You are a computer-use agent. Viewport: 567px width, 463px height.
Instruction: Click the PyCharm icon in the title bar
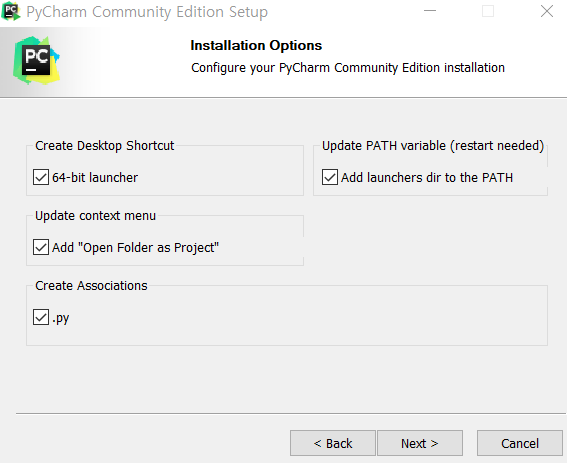10,11
